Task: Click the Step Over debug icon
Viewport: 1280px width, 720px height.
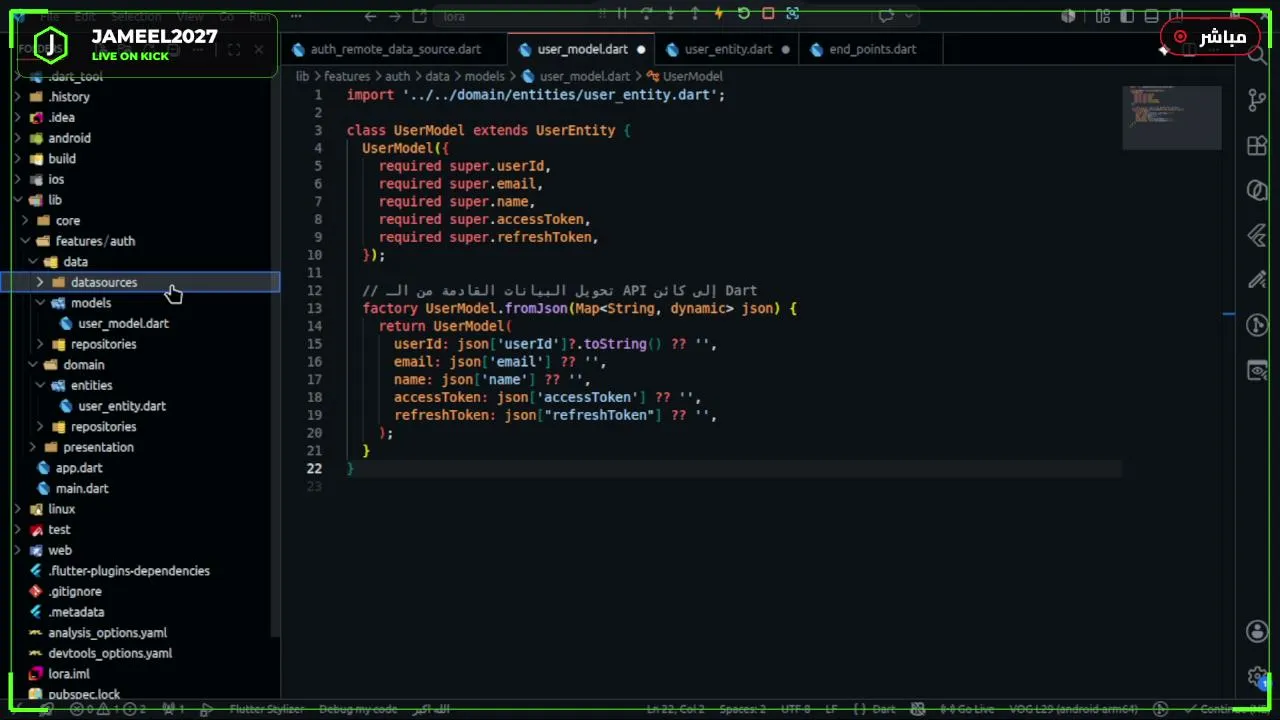Action: [x=646, y=14]
